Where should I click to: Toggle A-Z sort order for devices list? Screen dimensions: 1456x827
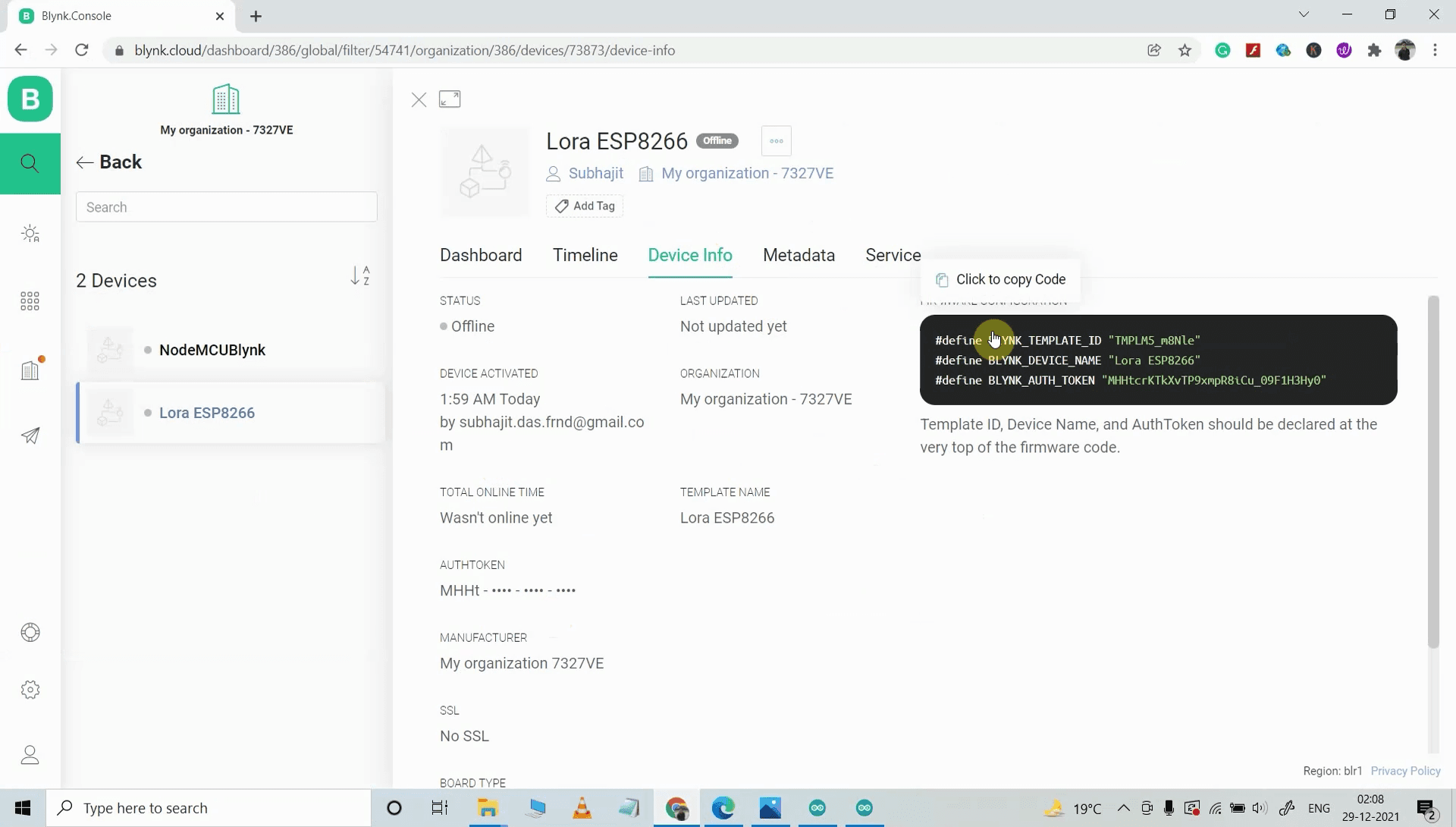tap(360, 276)
